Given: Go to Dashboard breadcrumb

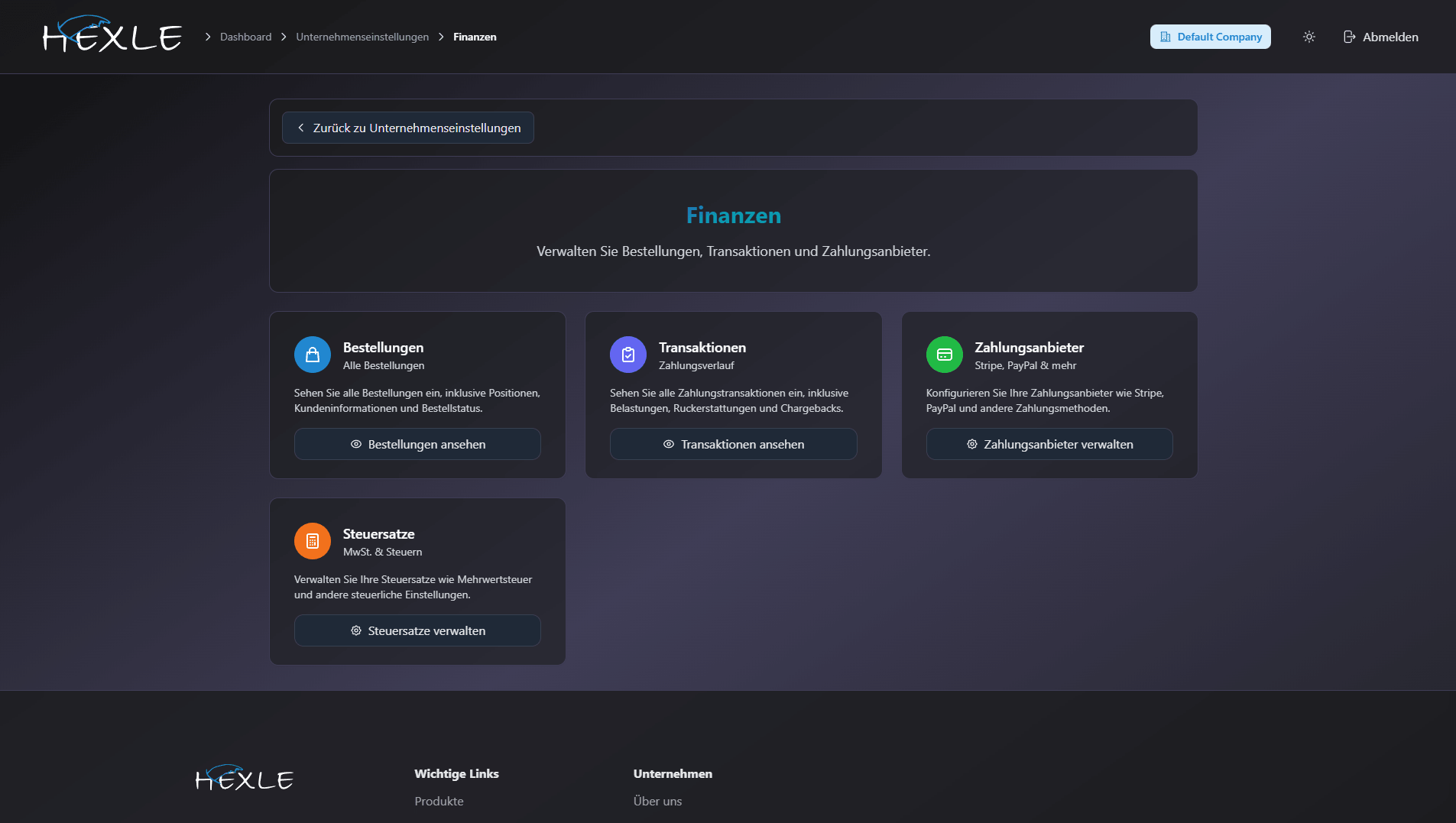Looking at the screenshot, I should coord(245,37).
